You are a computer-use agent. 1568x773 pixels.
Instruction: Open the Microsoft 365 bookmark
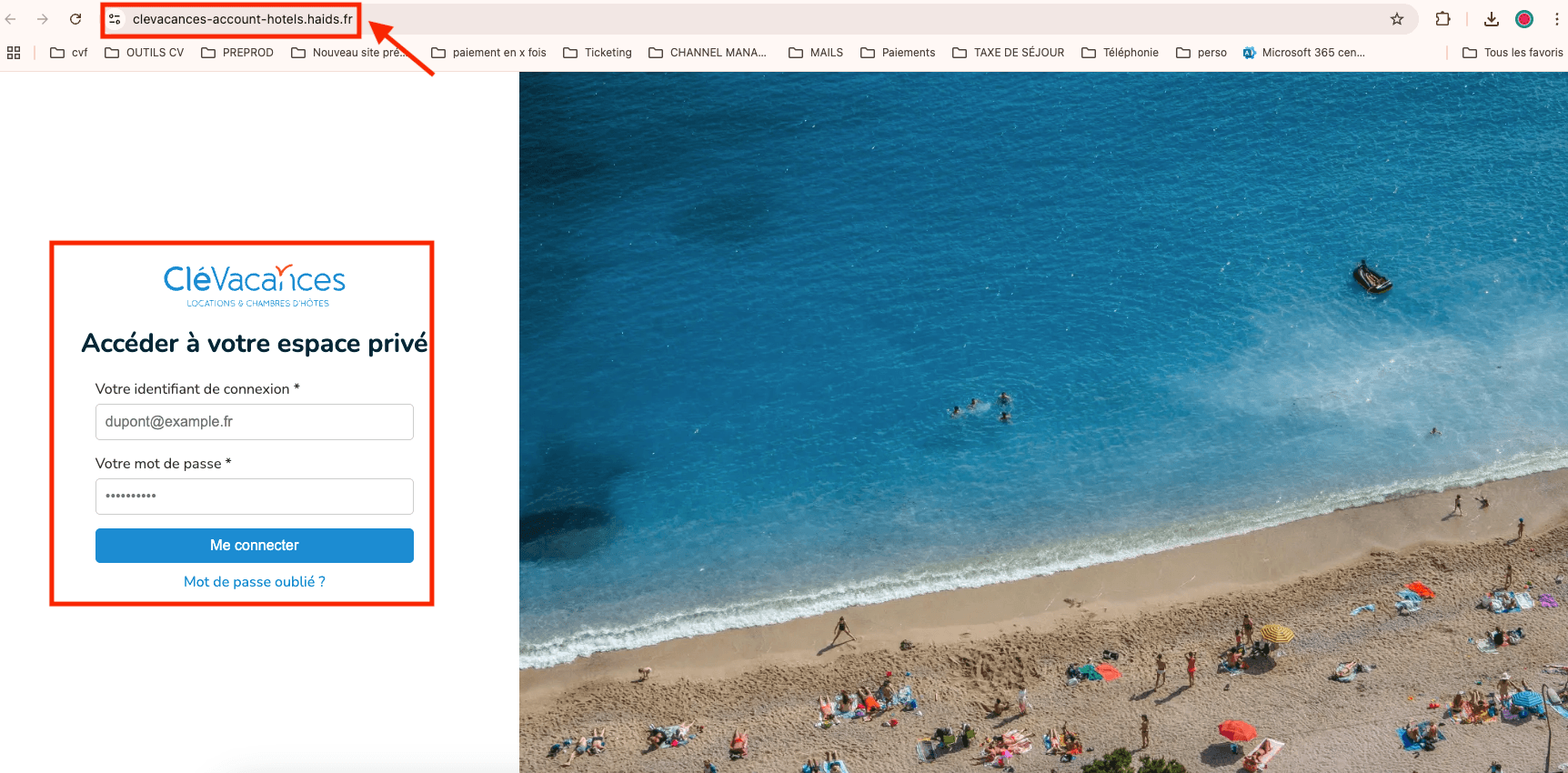tap(1304, 53)
